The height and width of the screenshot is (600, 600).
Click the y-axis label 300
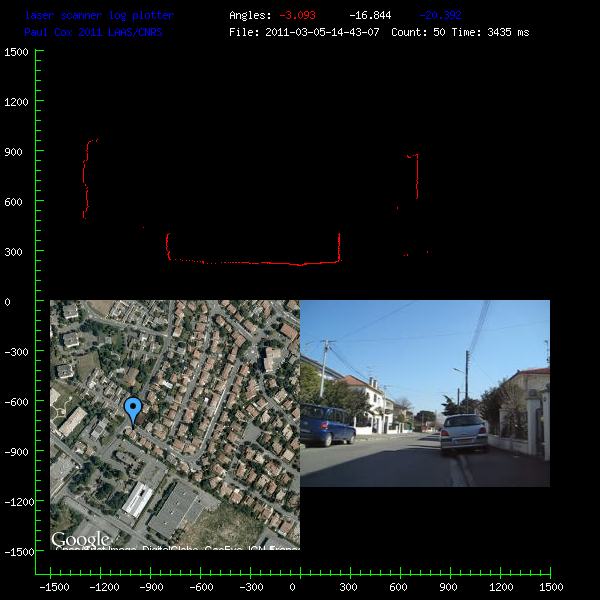(13, 252)
